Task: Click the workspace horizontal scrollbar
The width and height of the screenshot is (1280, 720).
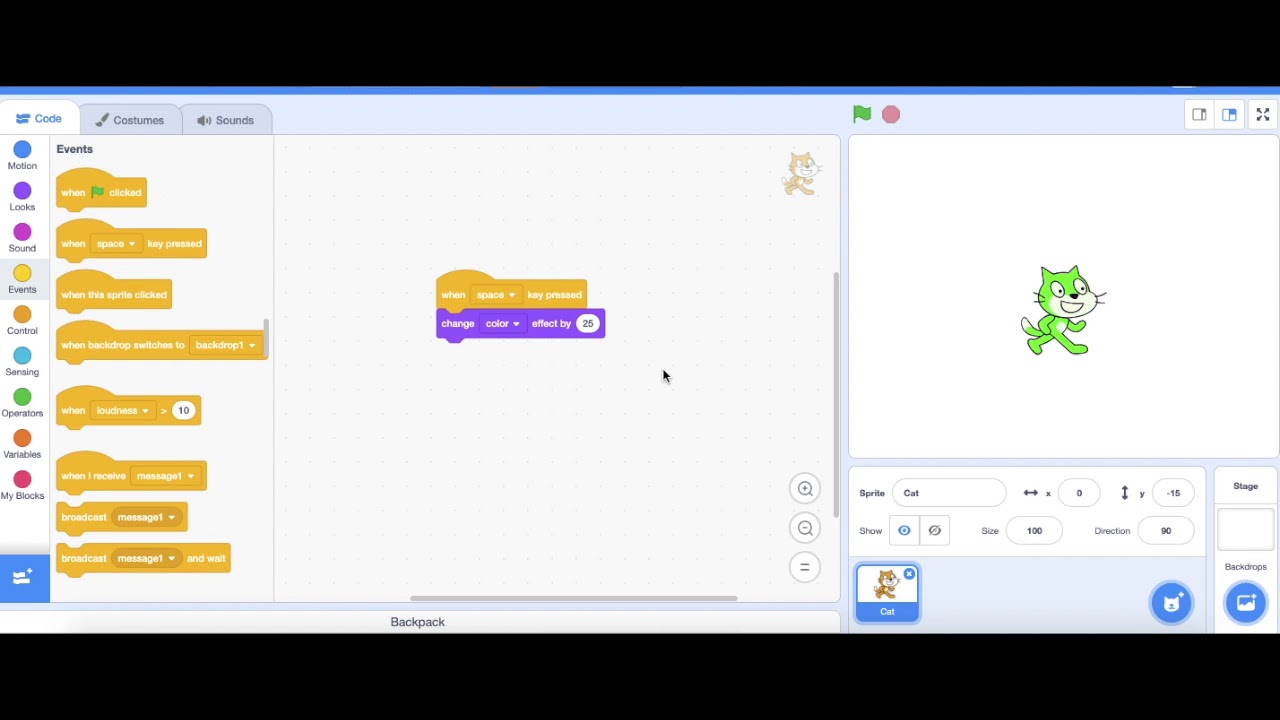Action: 573,599
